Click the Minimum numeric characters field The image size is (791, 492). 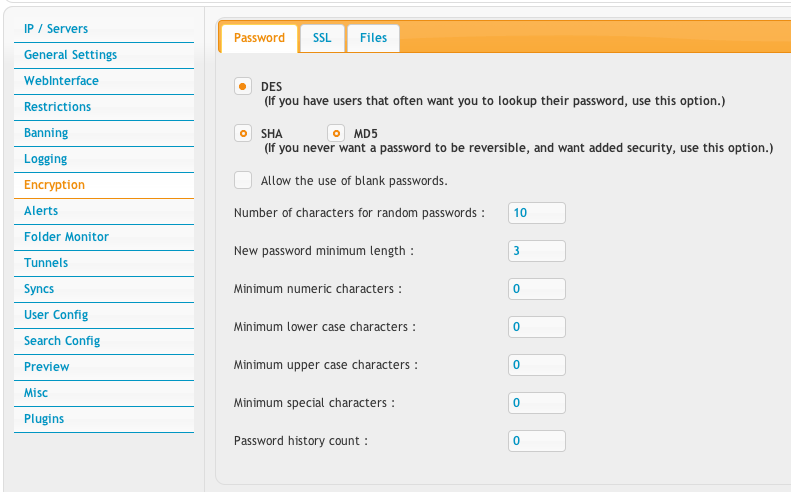click(x=537, y=289)
